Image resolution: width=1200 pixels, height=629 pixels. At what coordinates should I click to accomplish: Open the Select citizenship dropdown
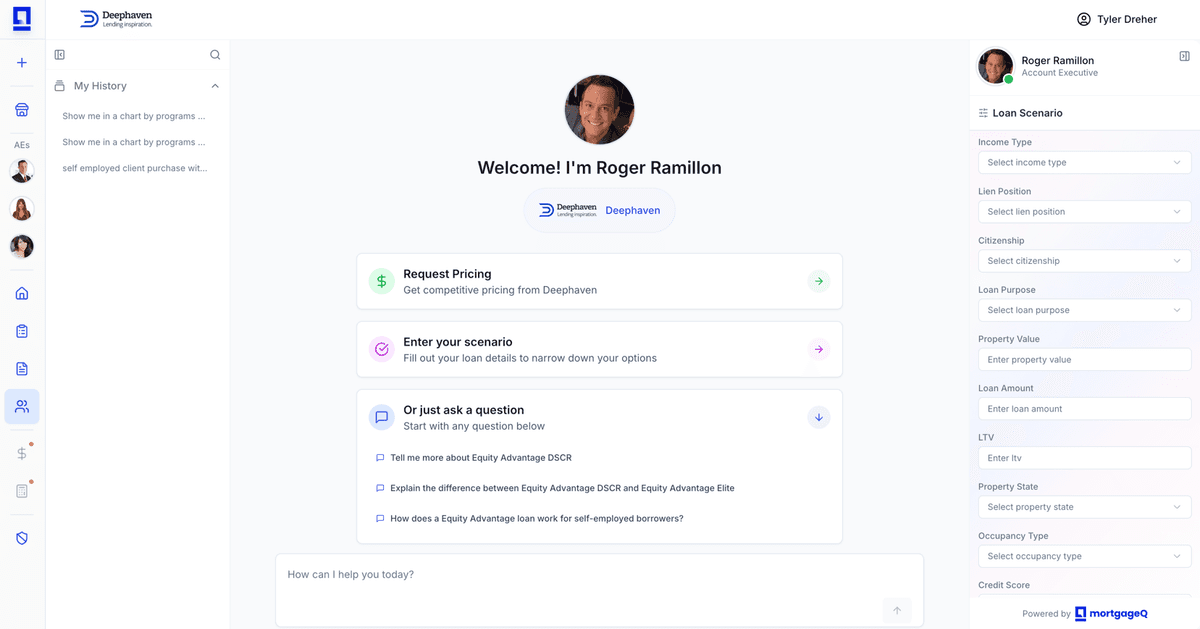[x=1084, y=260]
